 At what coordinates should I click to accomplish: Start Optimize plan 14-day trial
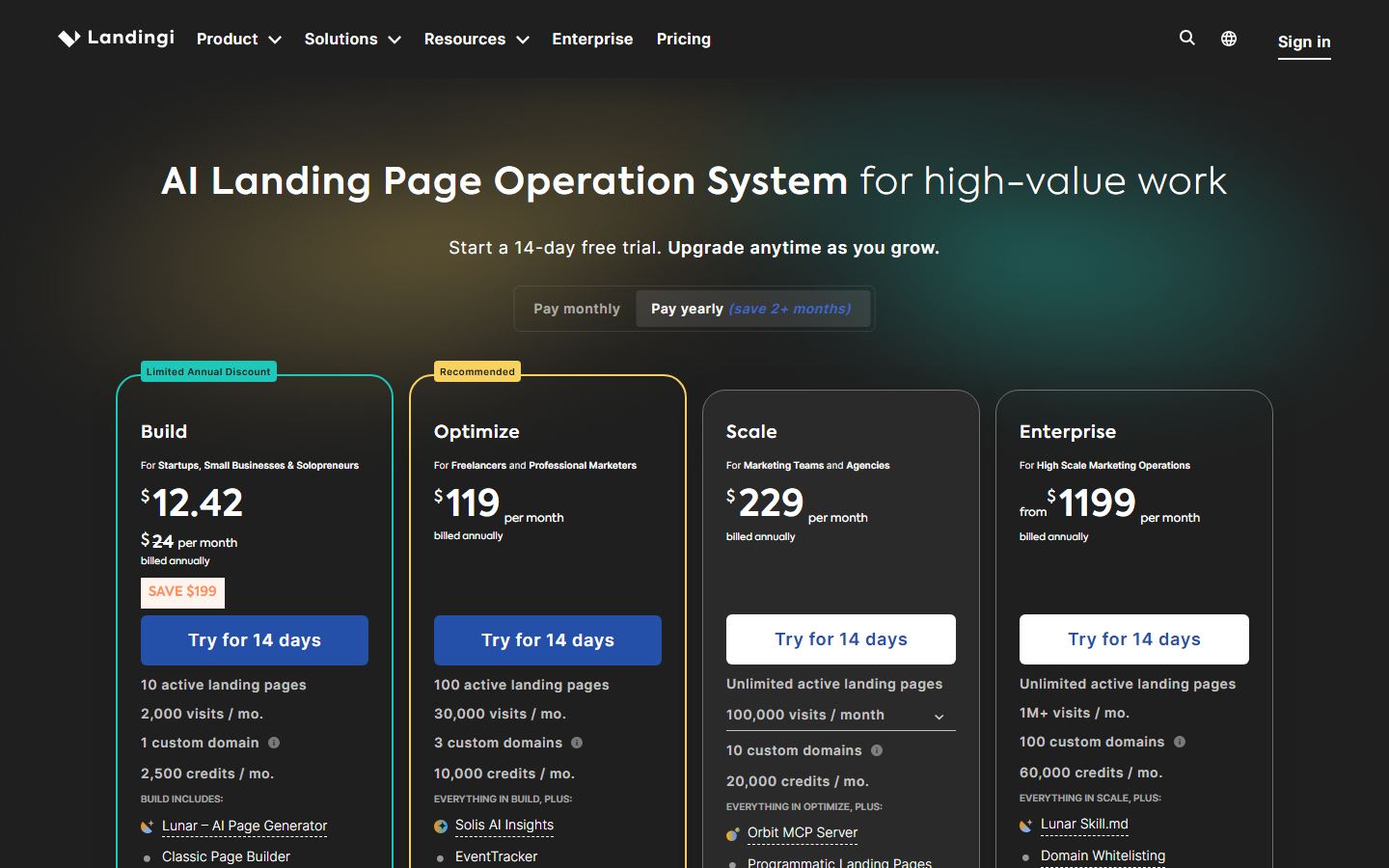(548, 640)
